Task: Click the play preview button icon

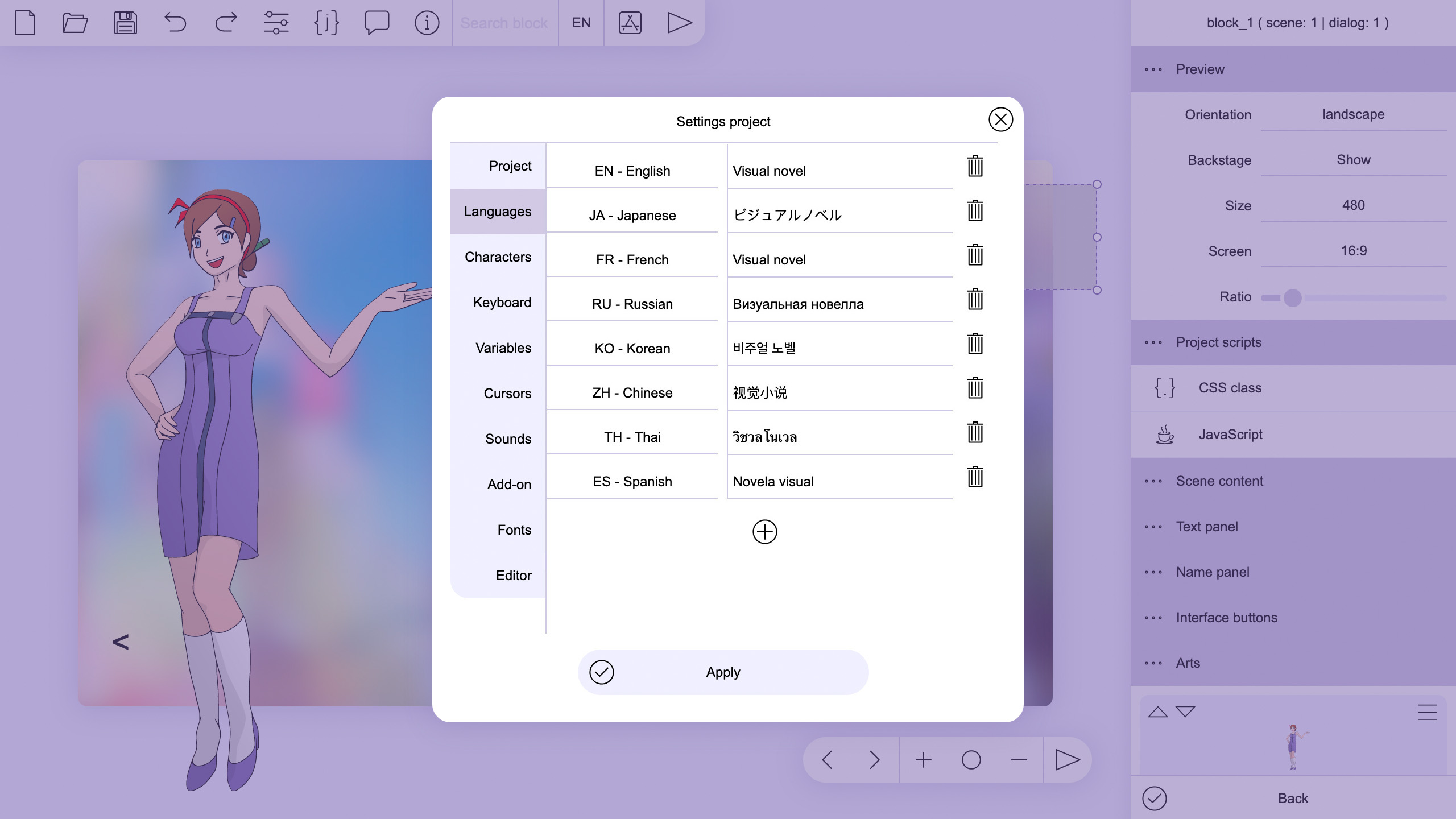Action: (678, 22)
